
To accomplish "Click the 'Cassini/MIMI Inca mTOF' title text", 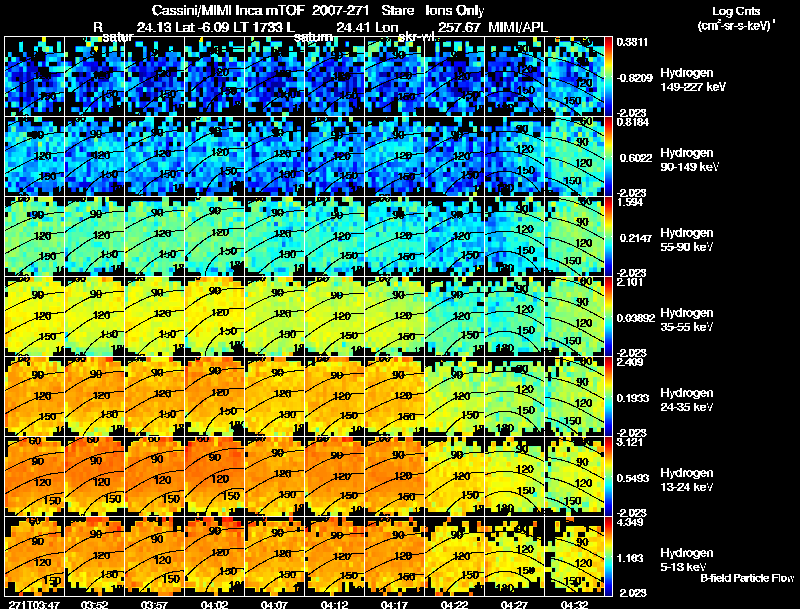I will tap(229, 11).
